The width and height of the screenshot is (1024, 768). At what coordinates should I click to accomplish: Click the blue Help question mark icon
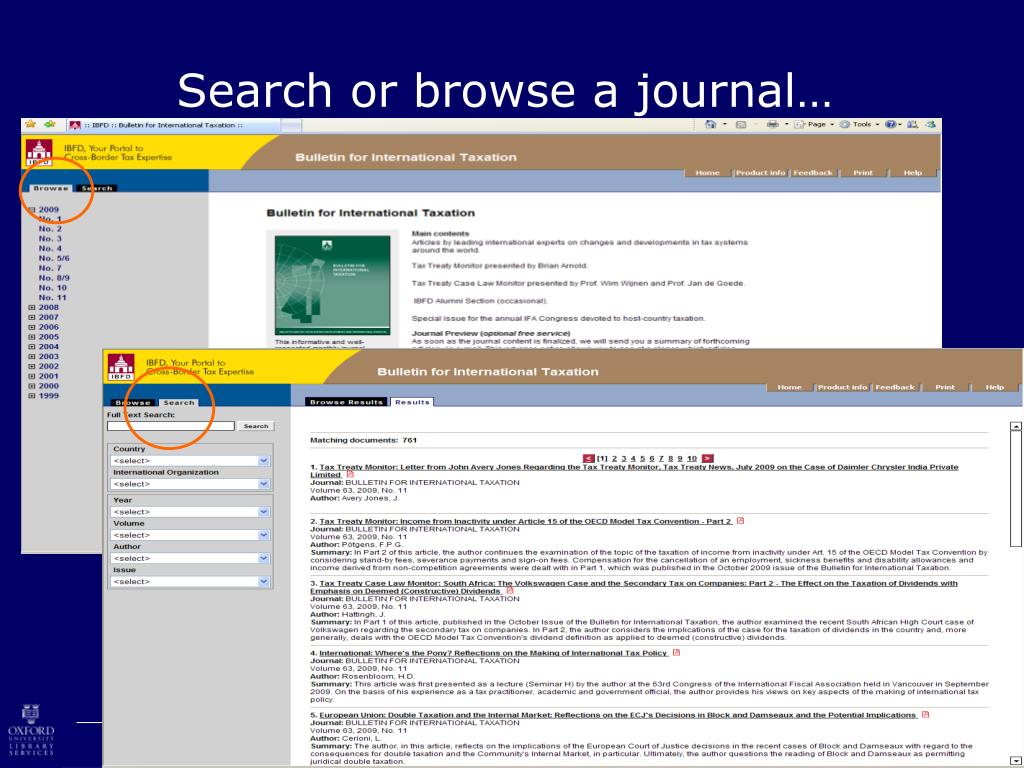click(x=890, y=124)
